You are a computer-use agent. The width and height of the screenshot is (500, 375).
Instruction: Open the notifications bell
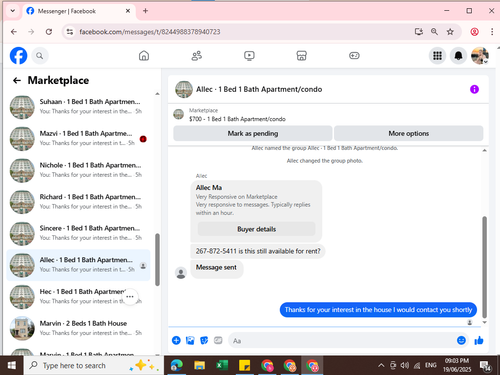(459, 56)
